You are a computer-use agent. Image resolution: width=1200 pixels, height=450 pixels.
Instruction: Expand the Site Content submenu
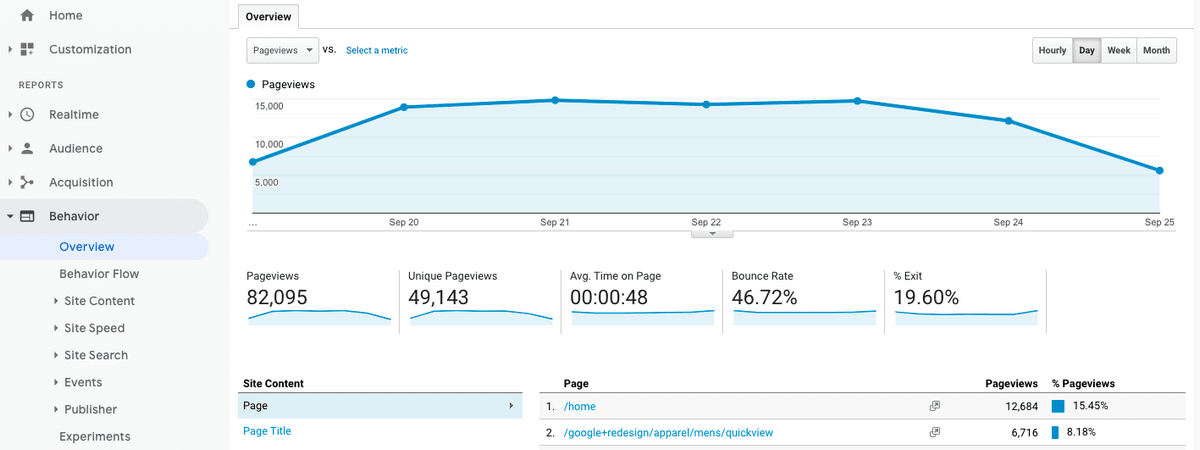click(56, 301)
